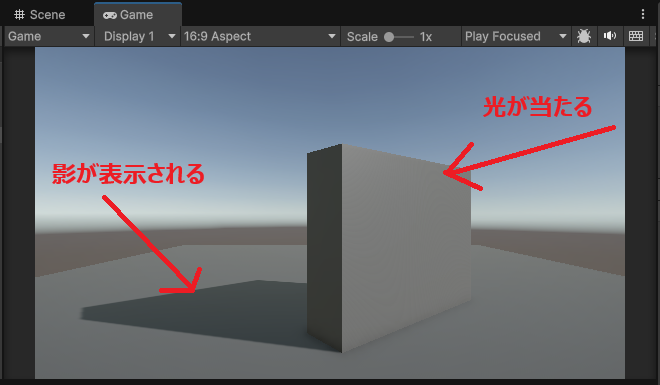The width and height of the screenshot is (660, 385).
Task: Click the 1x scale value
Action: (426, 37)
